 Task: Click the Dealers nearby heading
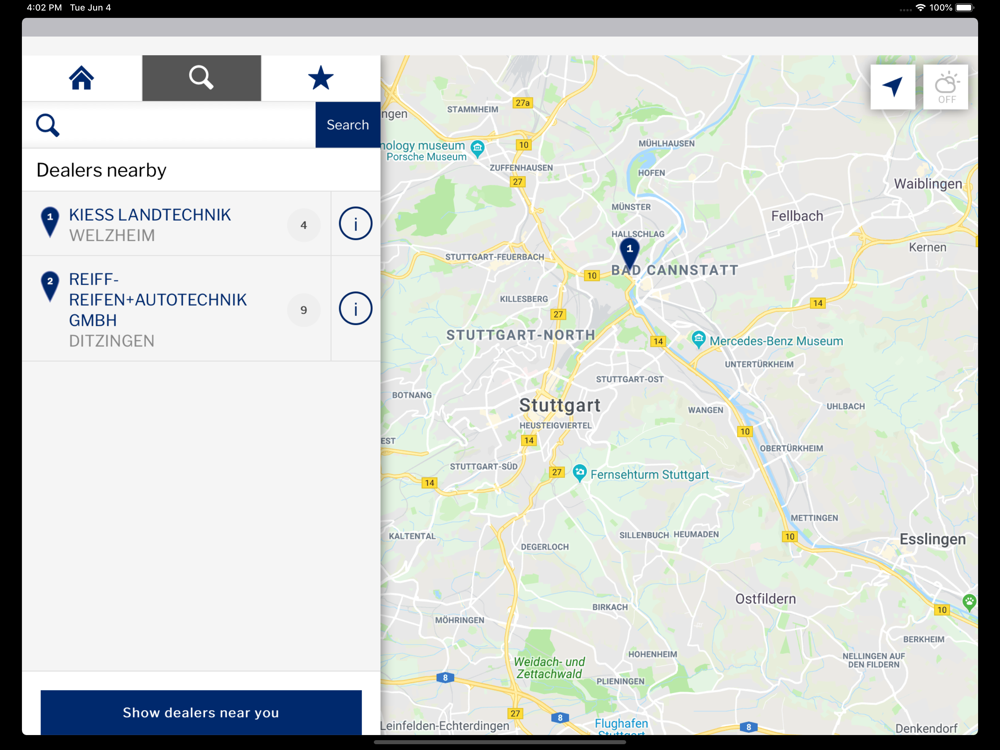[101, 170]
